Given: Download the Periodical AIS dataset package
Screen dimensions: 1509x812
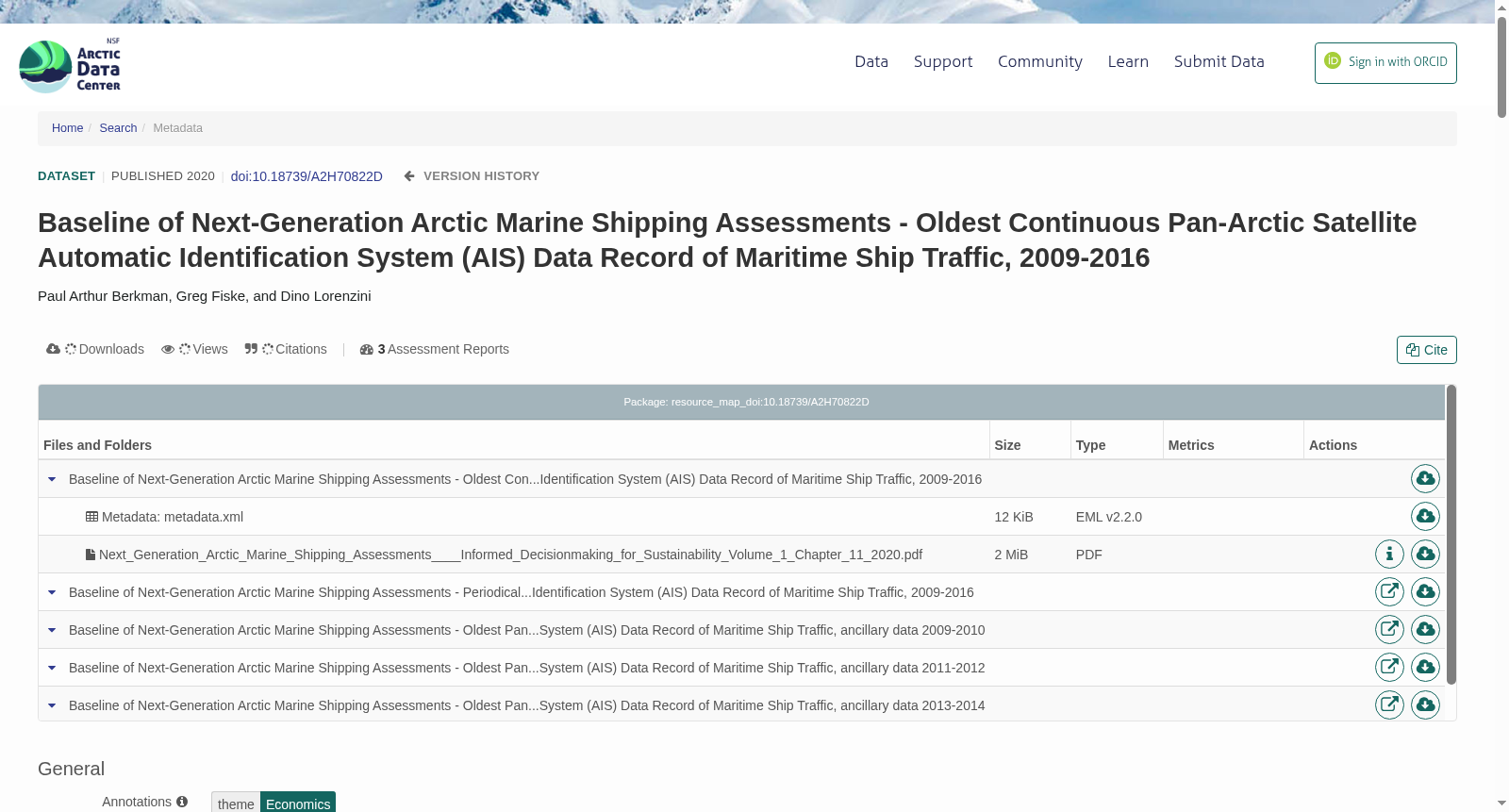Looking at the screenshot, I should pyautogui.click(x=1425, y=592).
